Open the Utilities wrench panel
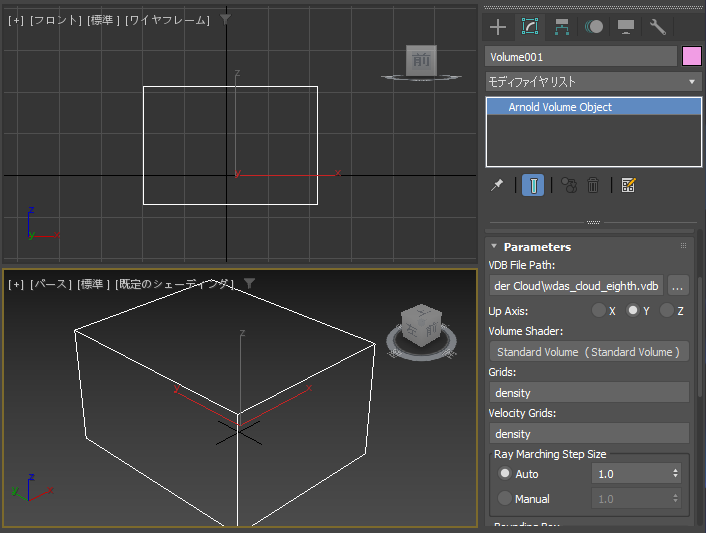706x533 pixels. tap(658, 27)
